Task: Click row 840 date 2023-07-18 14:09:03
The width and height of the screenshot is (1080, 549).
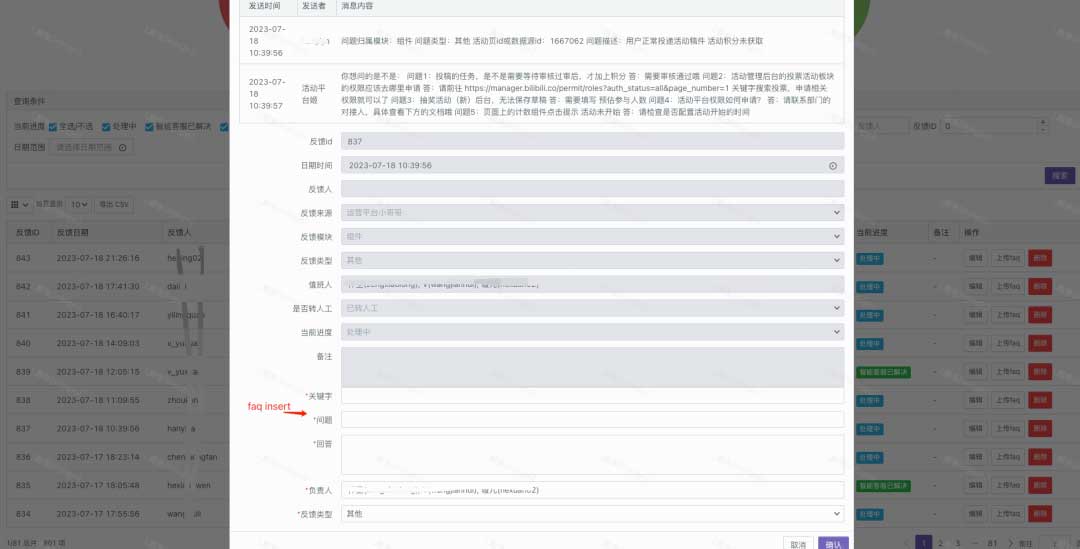Action: tap(98, 343)
